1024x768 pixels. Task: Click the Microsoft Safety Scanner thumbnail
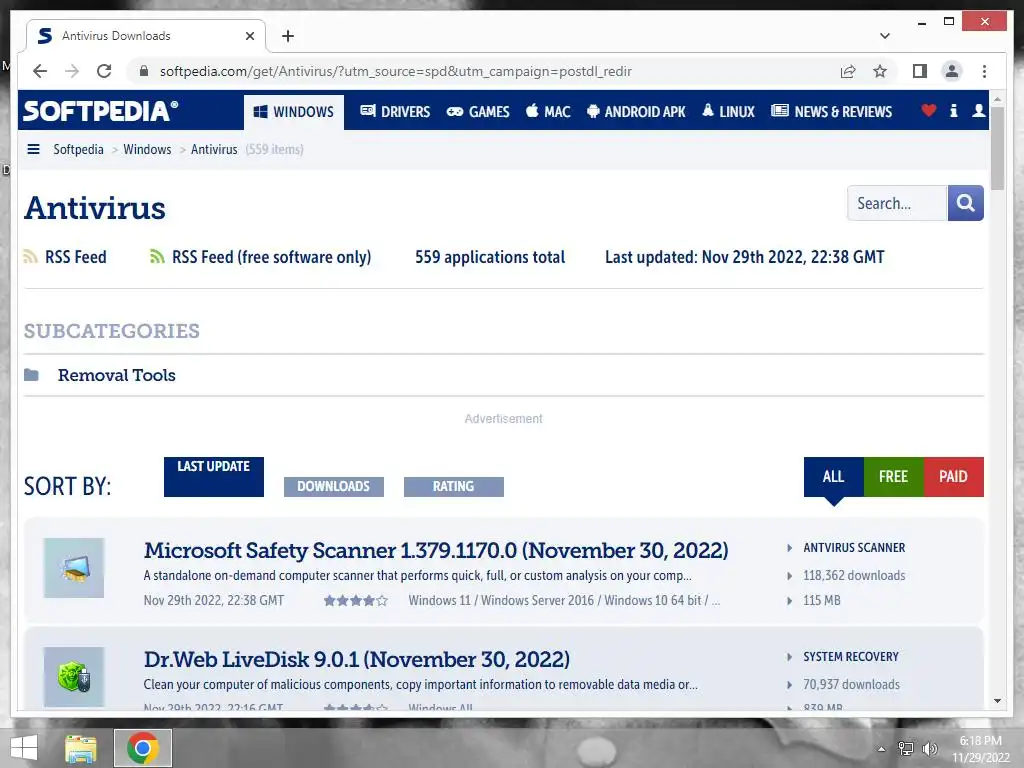74,568
